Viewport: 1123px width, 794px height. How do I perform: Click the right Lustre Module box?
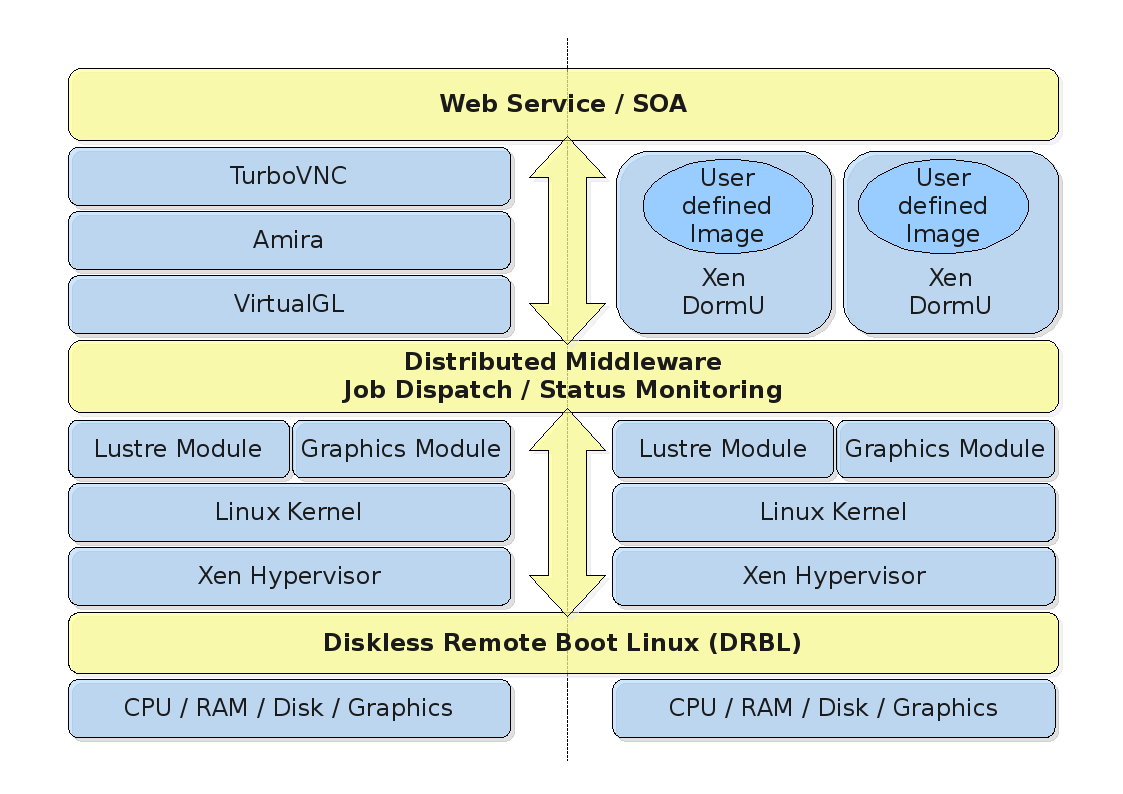point(722,449)
